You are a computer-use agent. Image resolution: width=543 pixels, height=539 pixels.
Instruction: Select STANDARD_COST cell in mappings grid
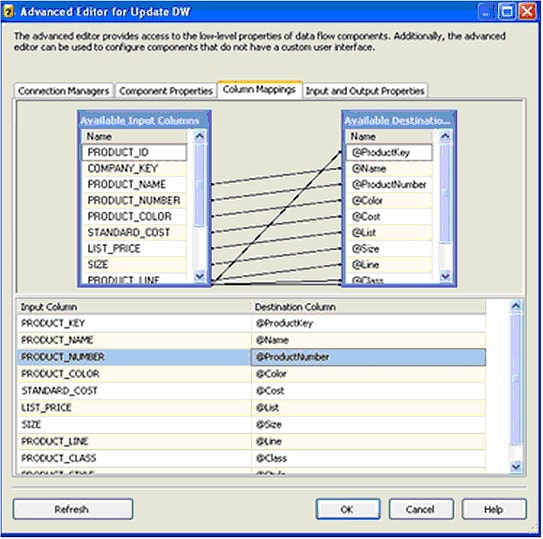click(x=134, y=390)
